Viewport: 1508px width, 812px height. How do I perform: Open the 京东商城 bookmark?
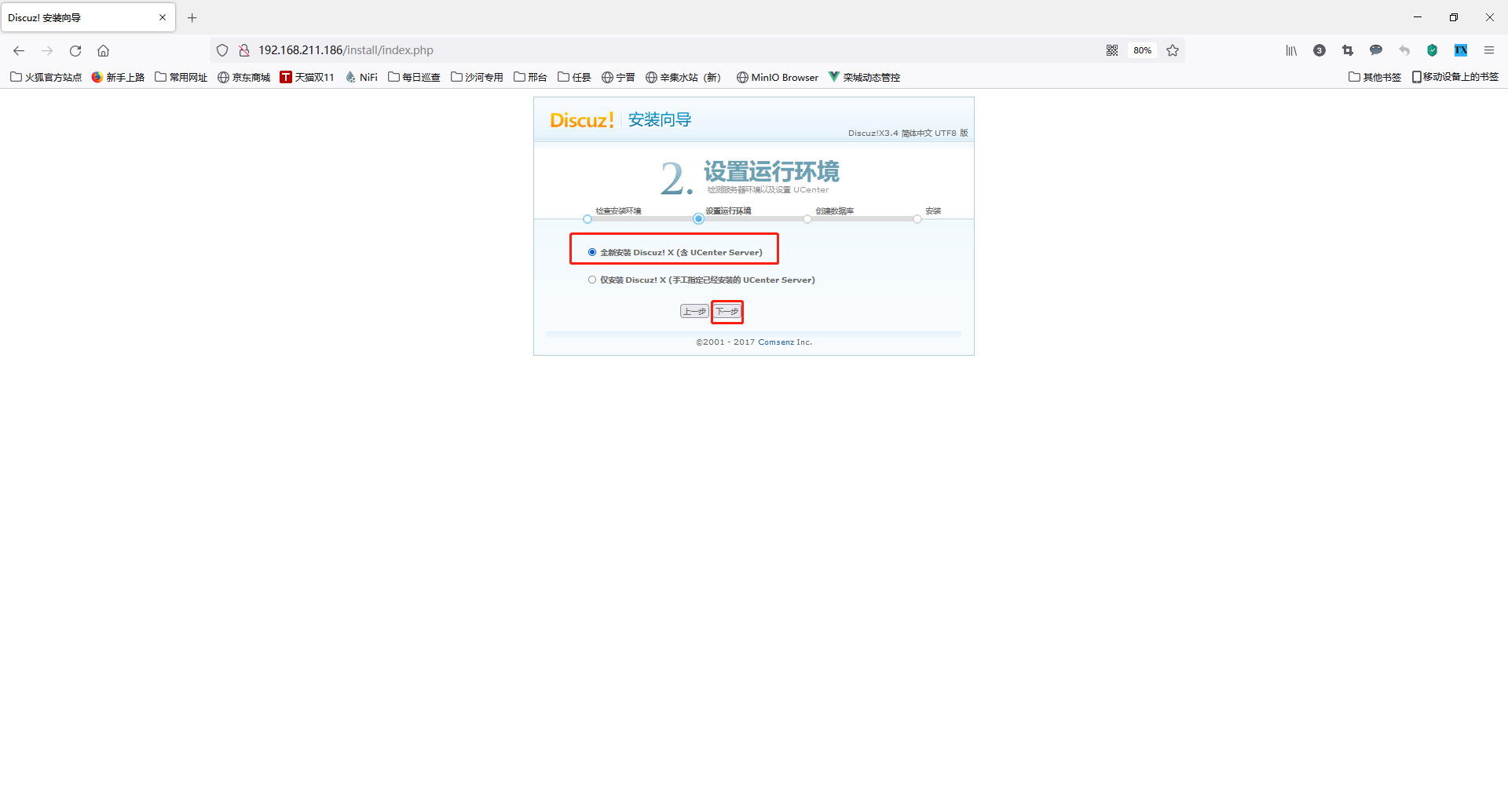coord(244,77)
